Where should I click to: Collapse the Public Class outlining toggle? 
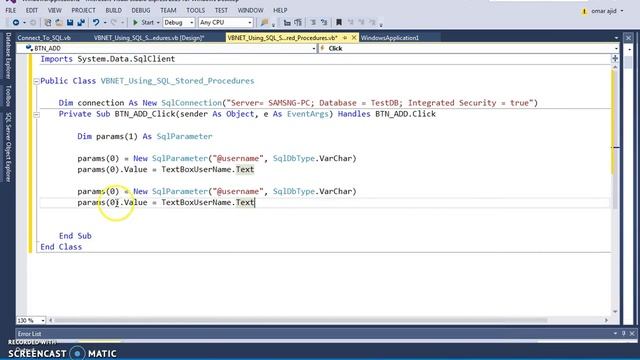click(x=36, y=81)
